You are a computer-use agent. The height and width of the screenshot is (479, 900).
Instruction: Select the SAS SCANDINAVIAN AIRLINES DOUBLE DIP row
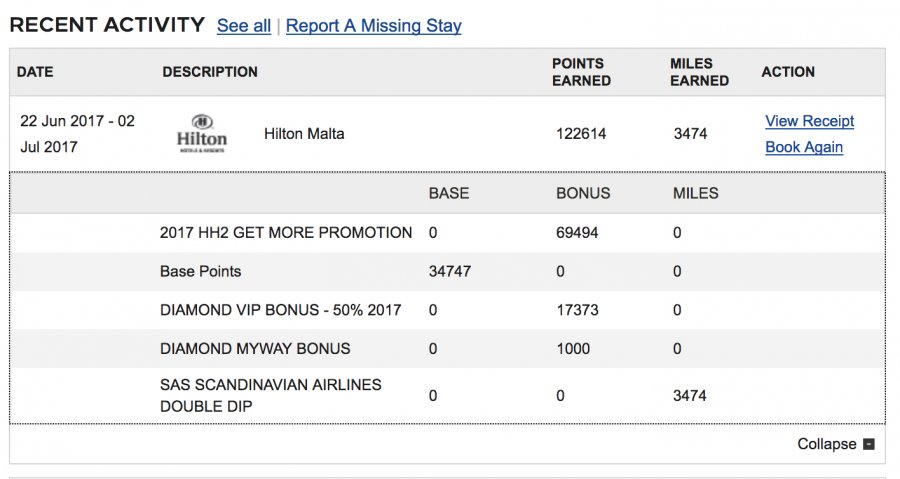[270, 396]
